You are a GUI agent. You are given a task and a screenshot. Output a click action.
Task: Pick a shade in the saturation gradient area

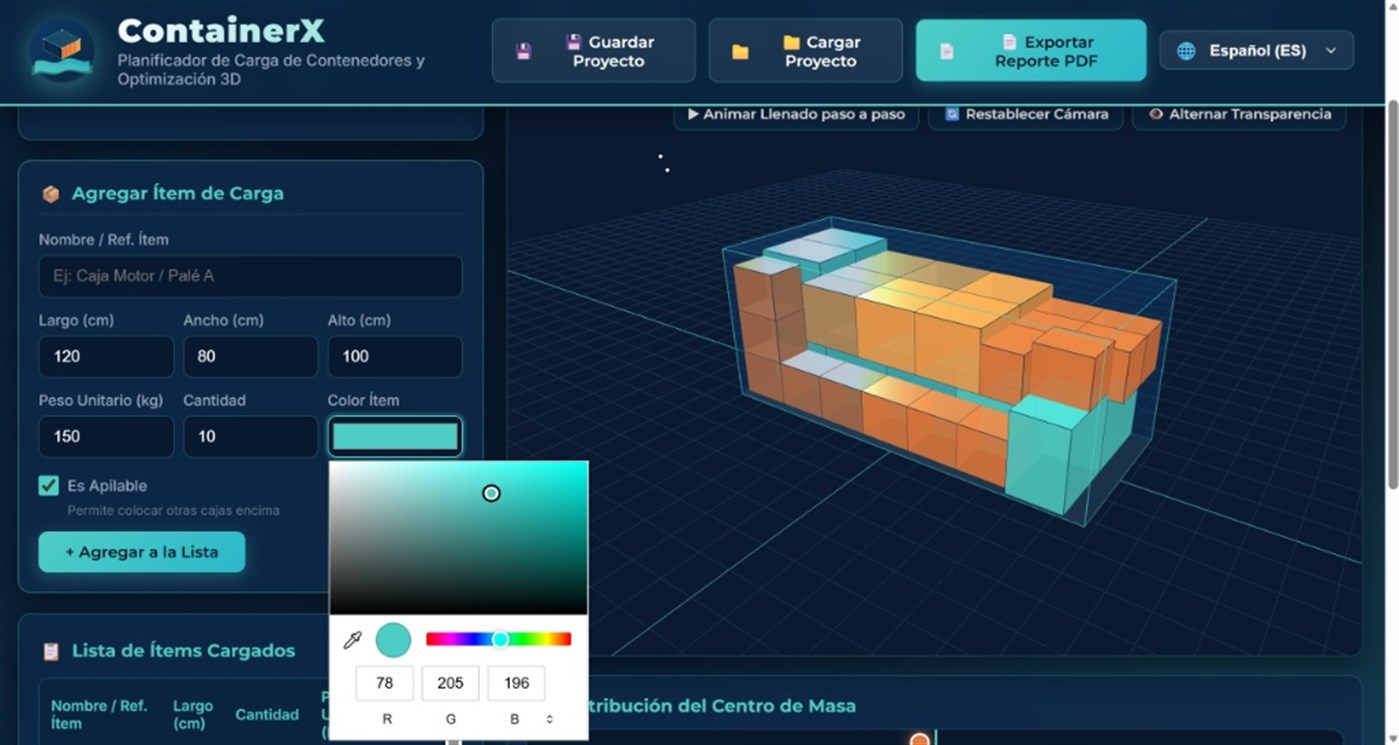click(459, 537)
